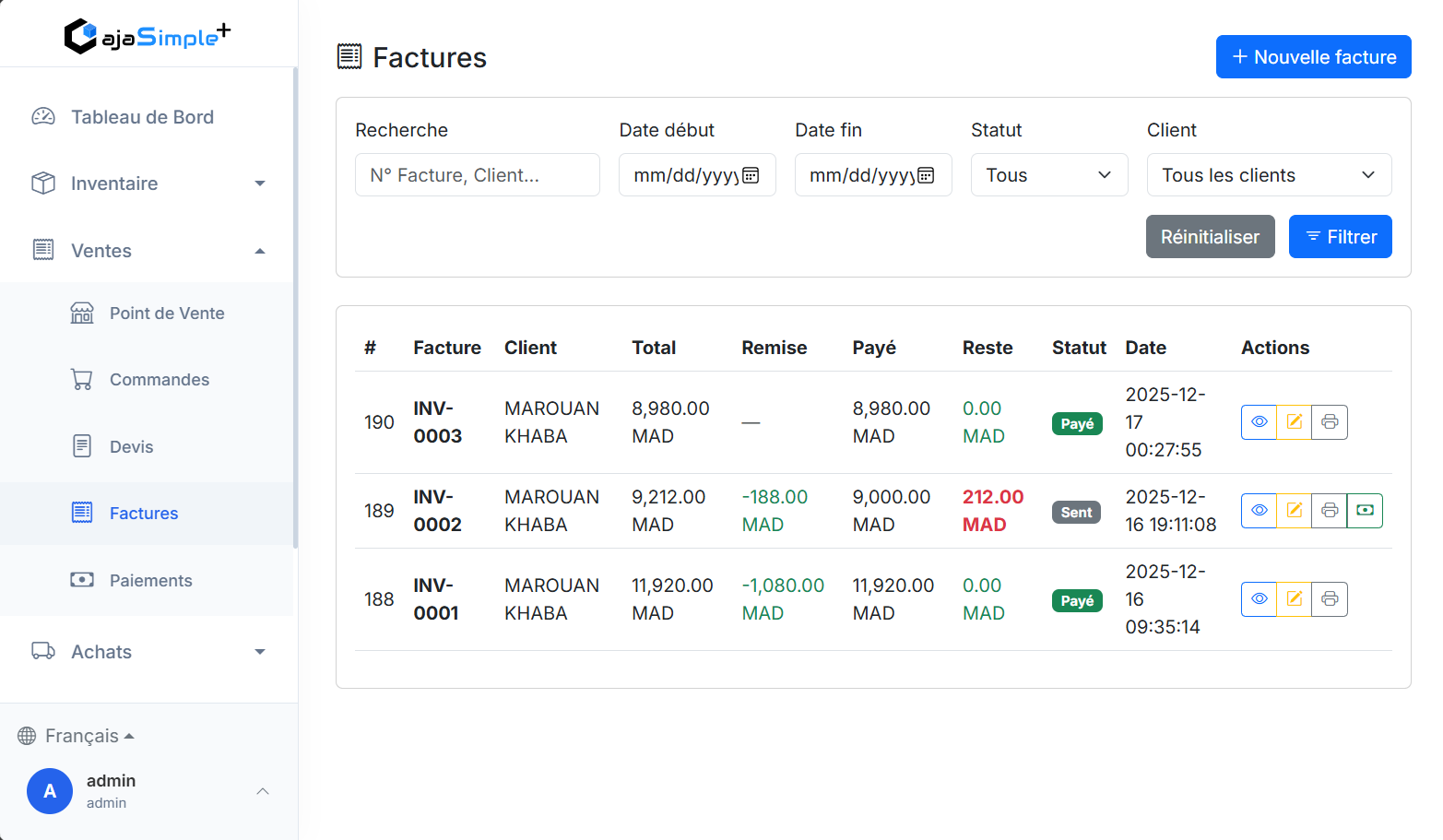View invoice INV-0003 with eye icon
Viewport: 1443px width, 840px height.
1259,422
